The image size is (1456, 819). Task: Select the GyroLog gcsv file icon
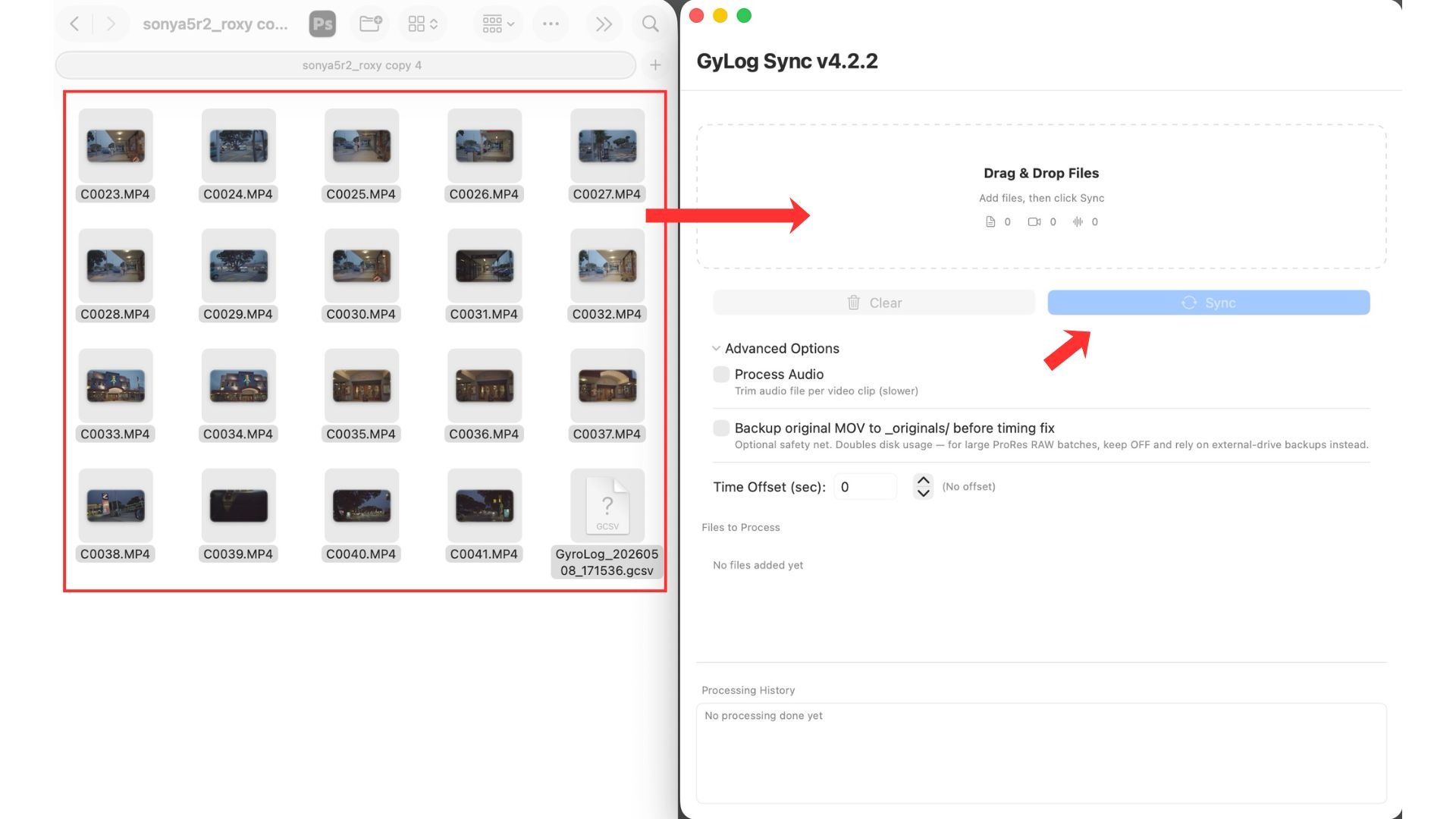coord(607,505)
